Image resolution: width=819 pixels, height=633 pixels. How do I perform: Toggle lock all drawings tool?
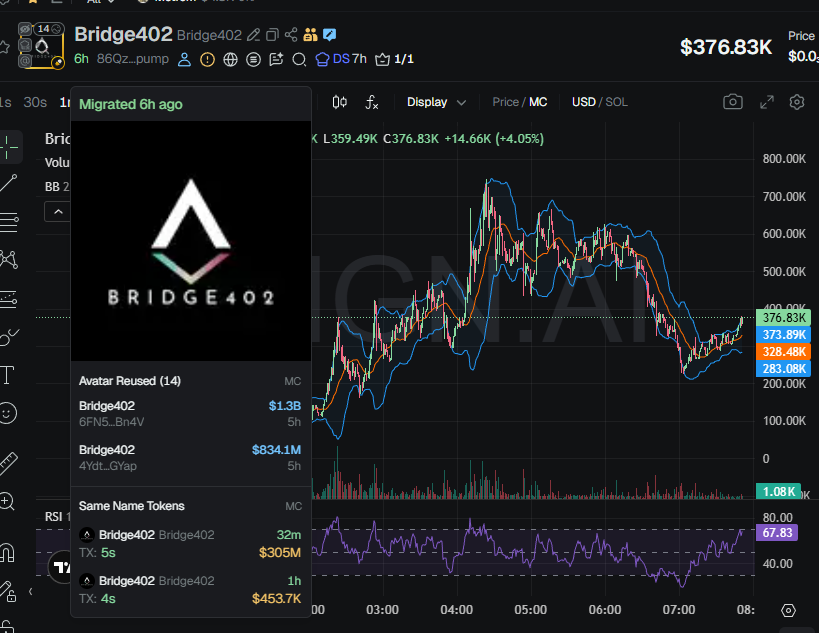coord(8,592)
